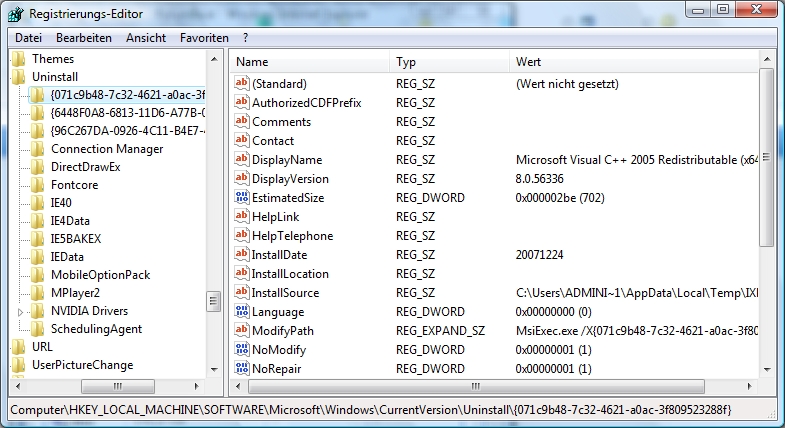The image size is (785, 428).
Task: Click the (Wert nicht gesetzt) value
Action: pyautogui.click(x=567, y=84)
